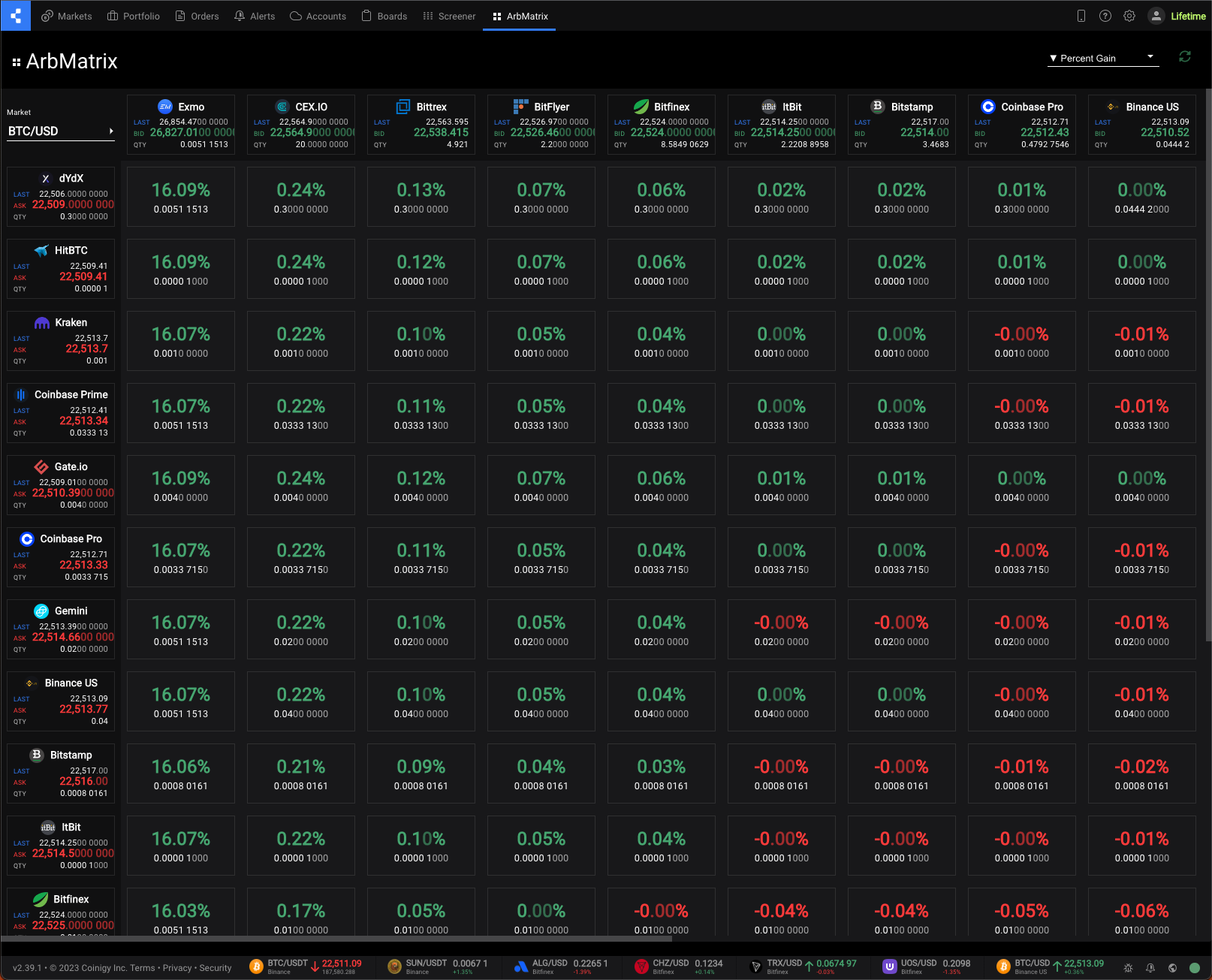Click the BTC/USDT Binance ticker
The image size is (1212, 980).
click(x=306, y=966)
